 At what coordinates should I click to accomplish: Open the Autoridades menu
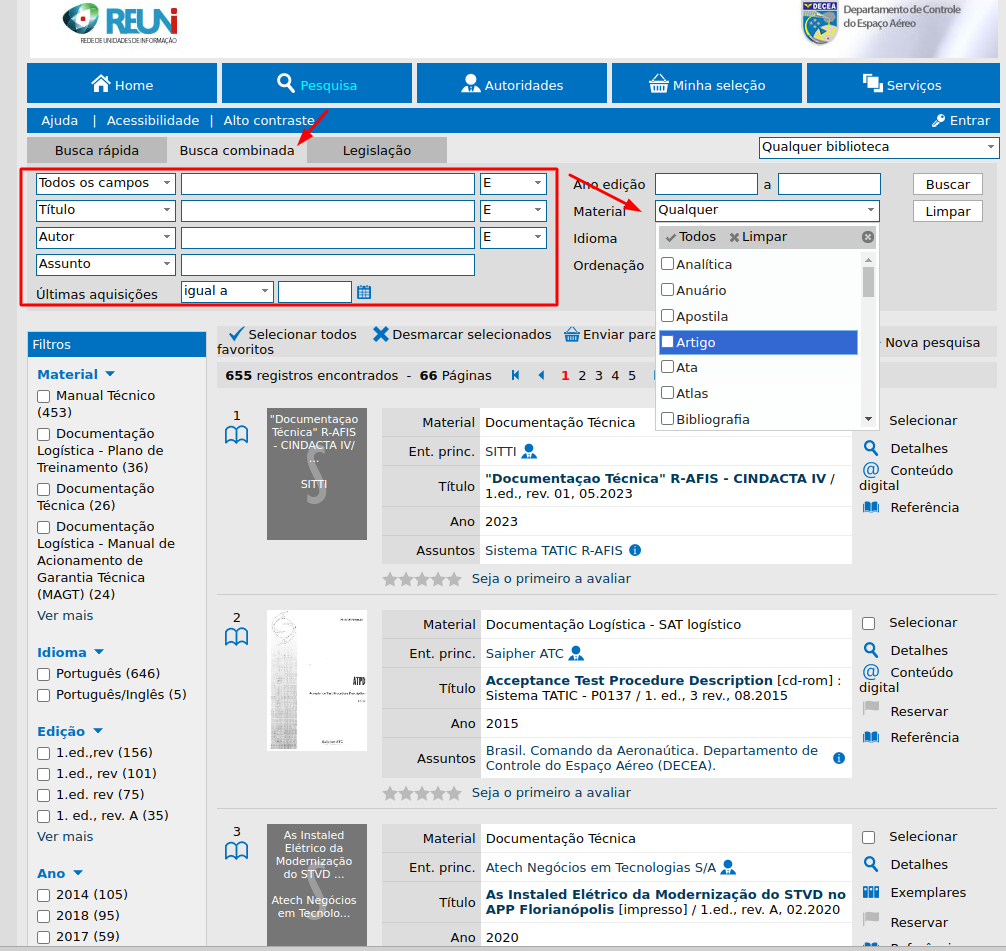click(512, 83)
